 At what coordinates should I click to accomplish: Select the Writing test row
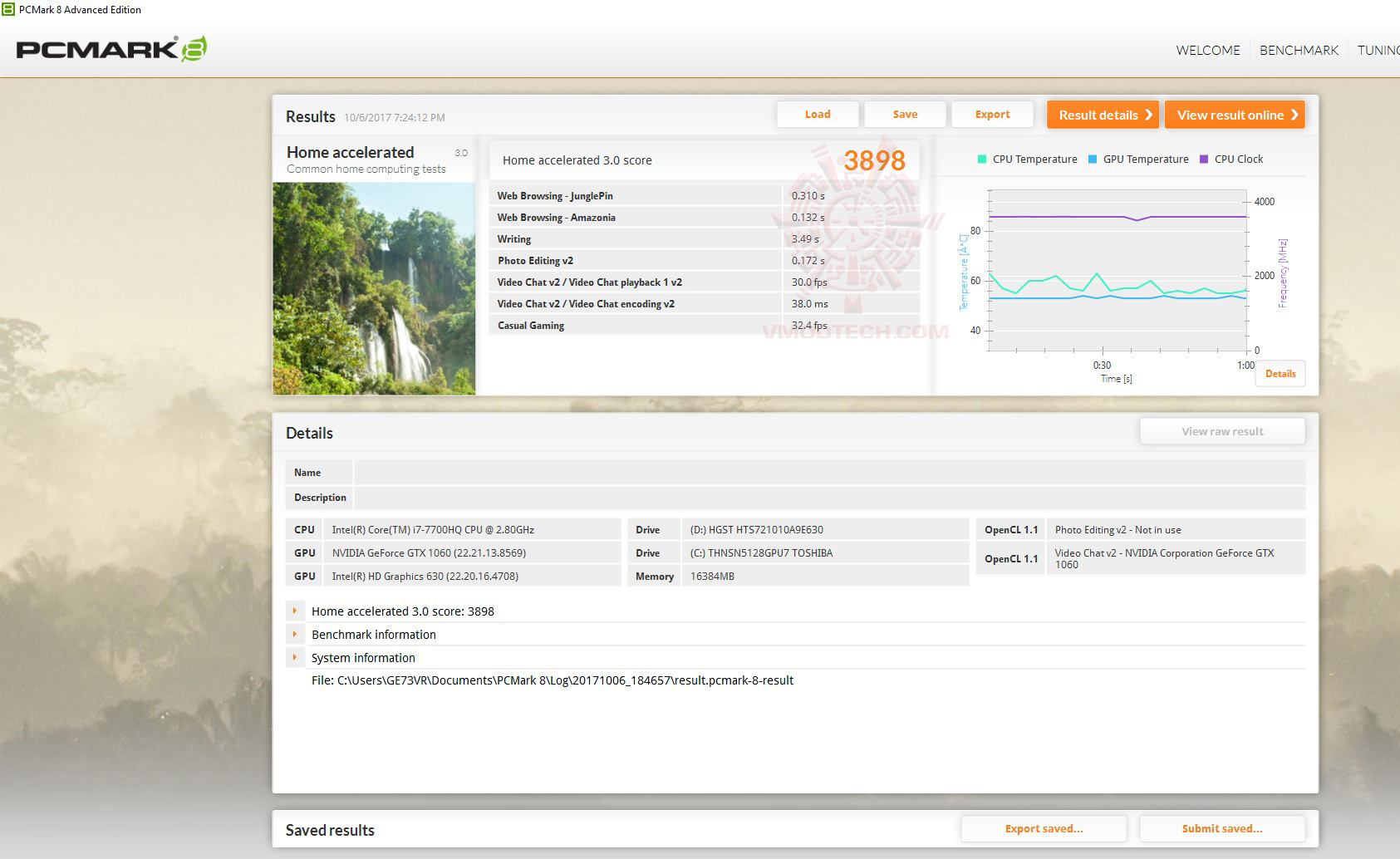coord(705,238)
